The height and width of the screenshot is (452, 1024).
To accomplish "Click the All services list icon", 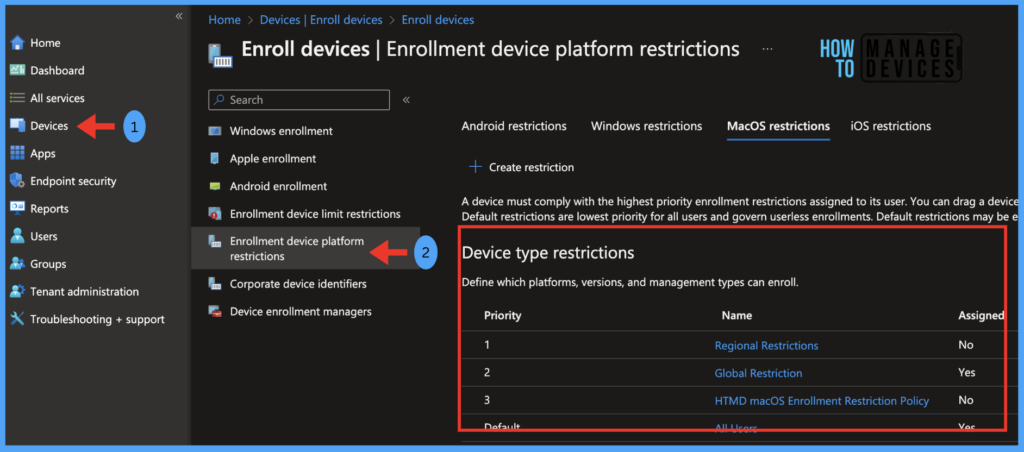I will (x=17, y=98).
